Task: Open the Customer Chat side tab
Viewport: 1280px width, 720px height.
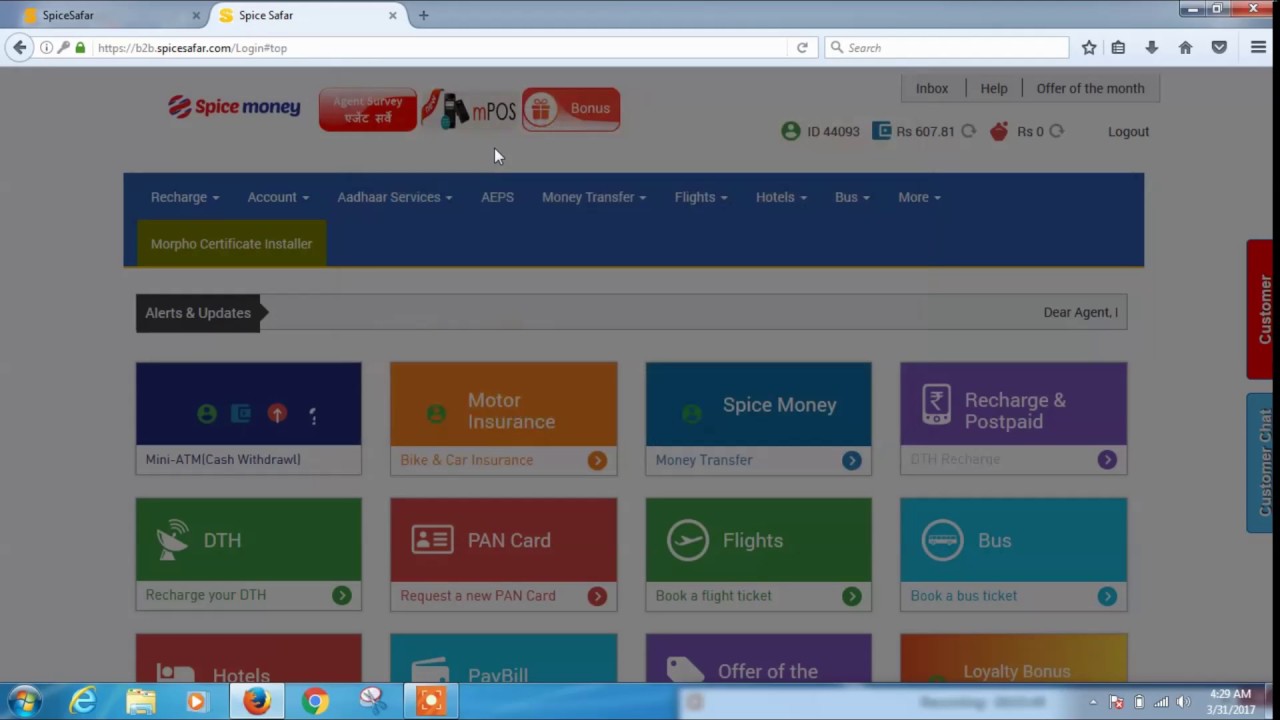Action: [x=1262, y=462]
